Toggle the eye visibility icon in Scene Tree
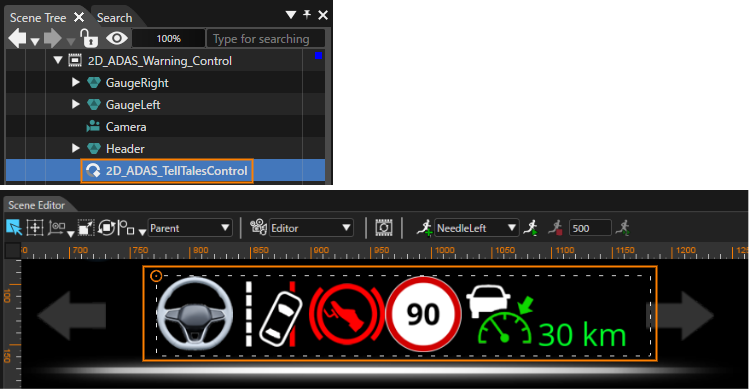This screenshot has height=389, width=749. point(117,38)
